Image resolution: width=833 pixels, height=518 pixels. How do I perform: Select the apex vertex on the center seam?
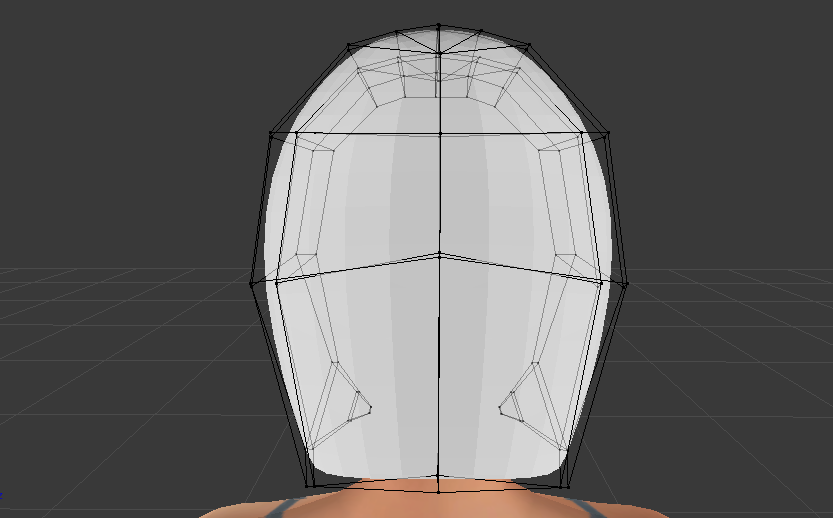439,25
